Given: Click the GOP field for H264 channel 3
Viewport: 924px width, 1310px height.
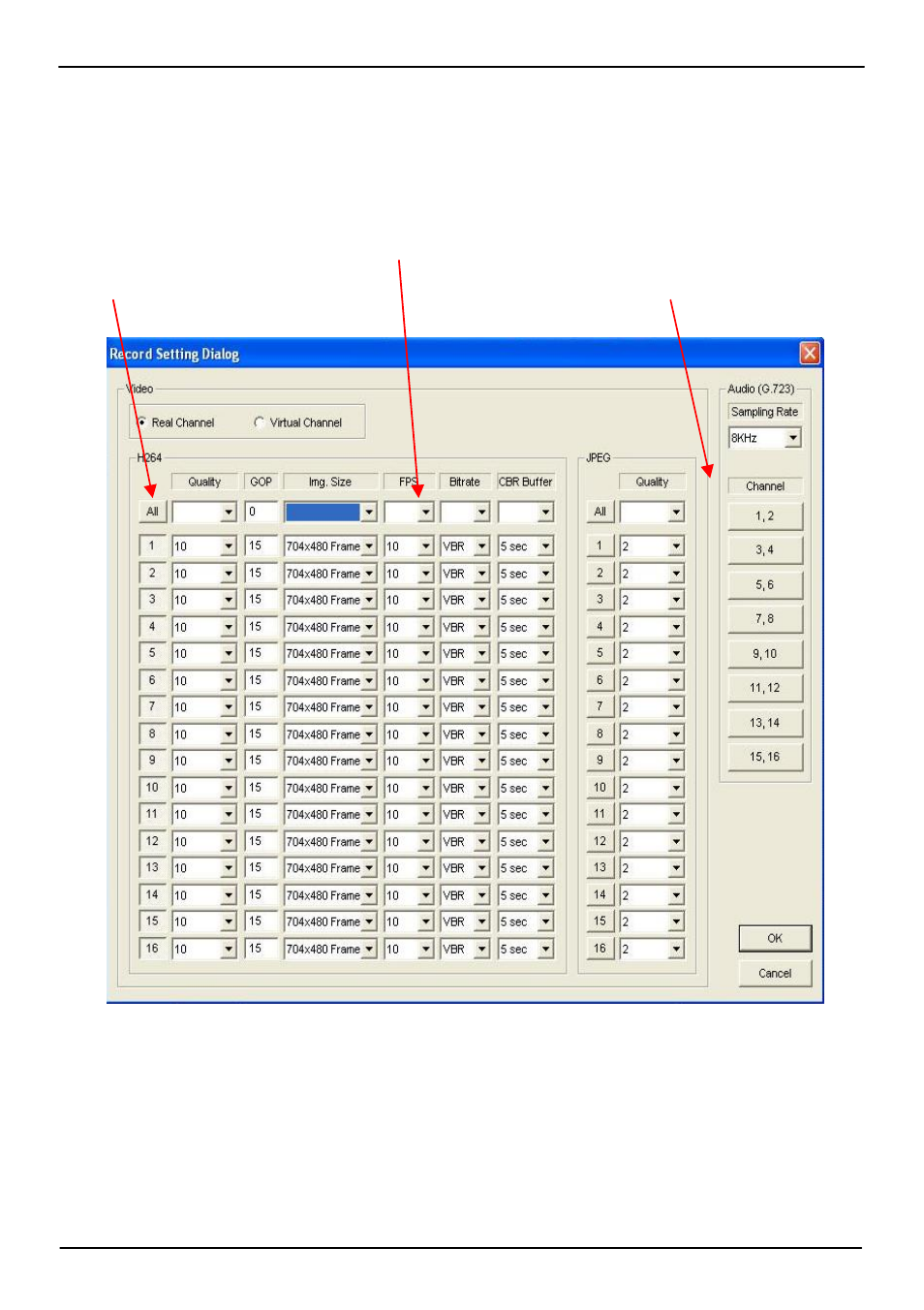Looking at the screenshot, I should (x=261, y=600).
